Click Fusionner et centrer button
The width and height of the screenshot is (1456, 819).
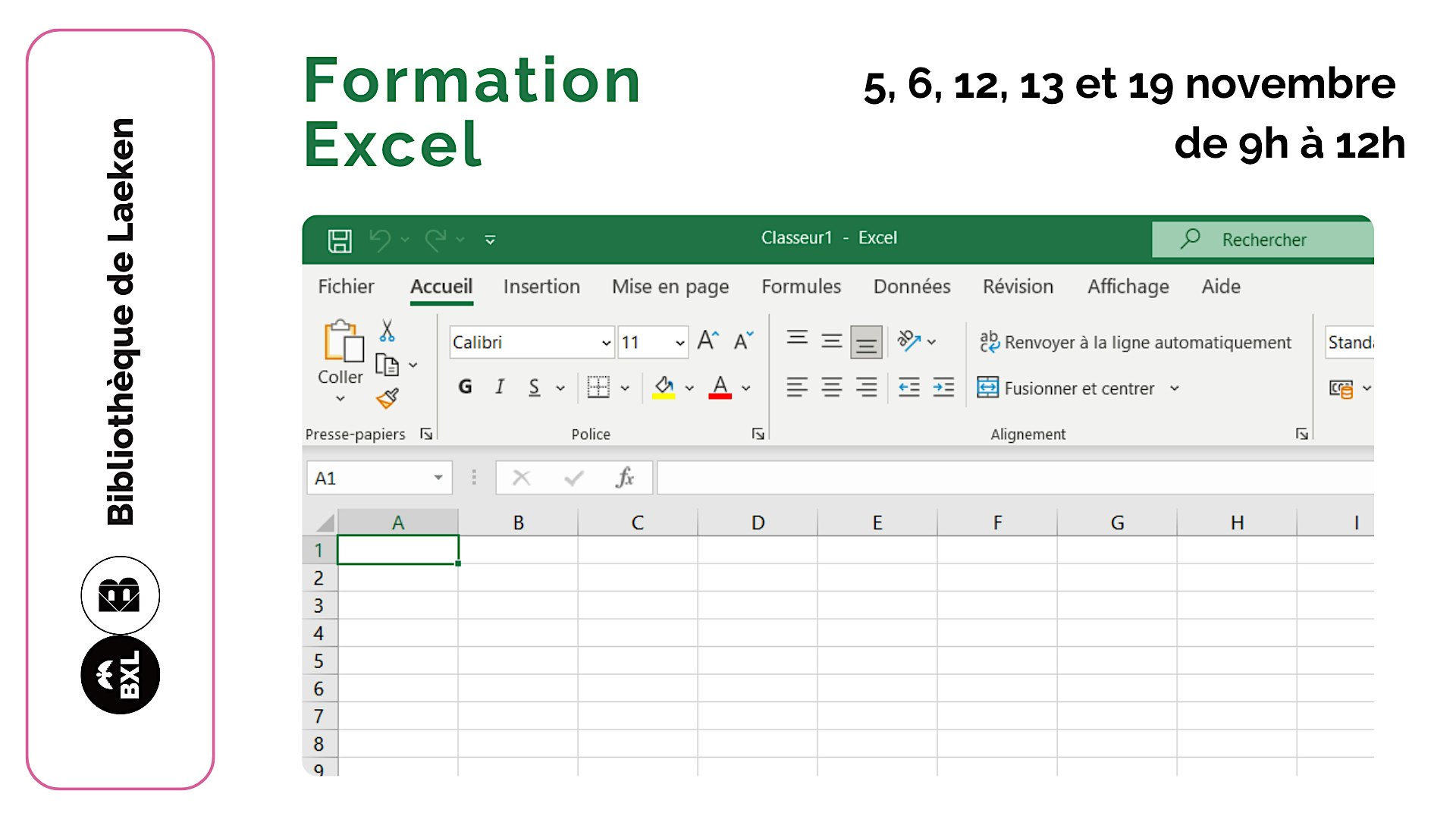(1066, 388)
